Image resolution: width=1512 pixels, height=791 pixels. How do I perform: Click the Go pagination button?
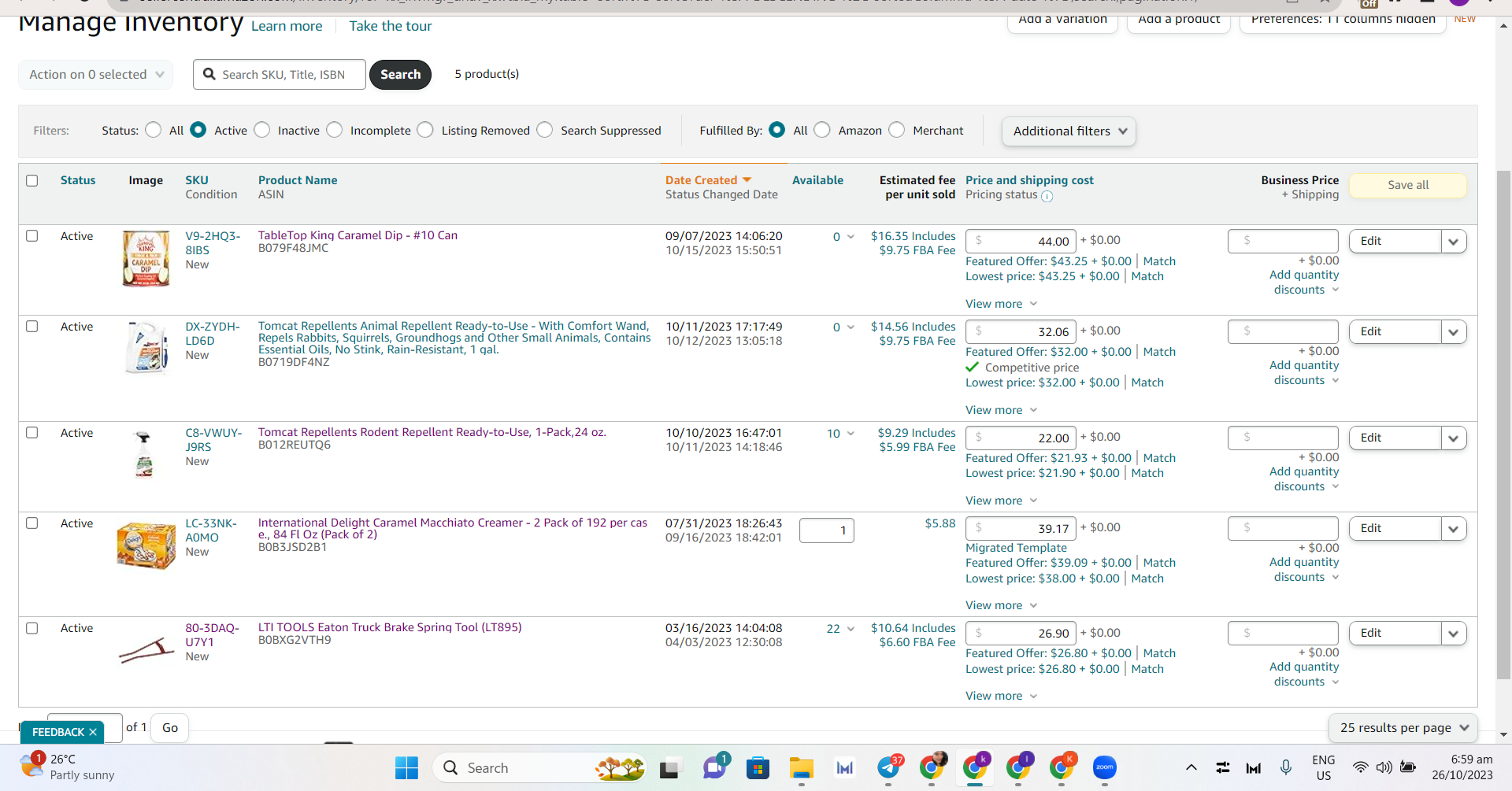170,728
